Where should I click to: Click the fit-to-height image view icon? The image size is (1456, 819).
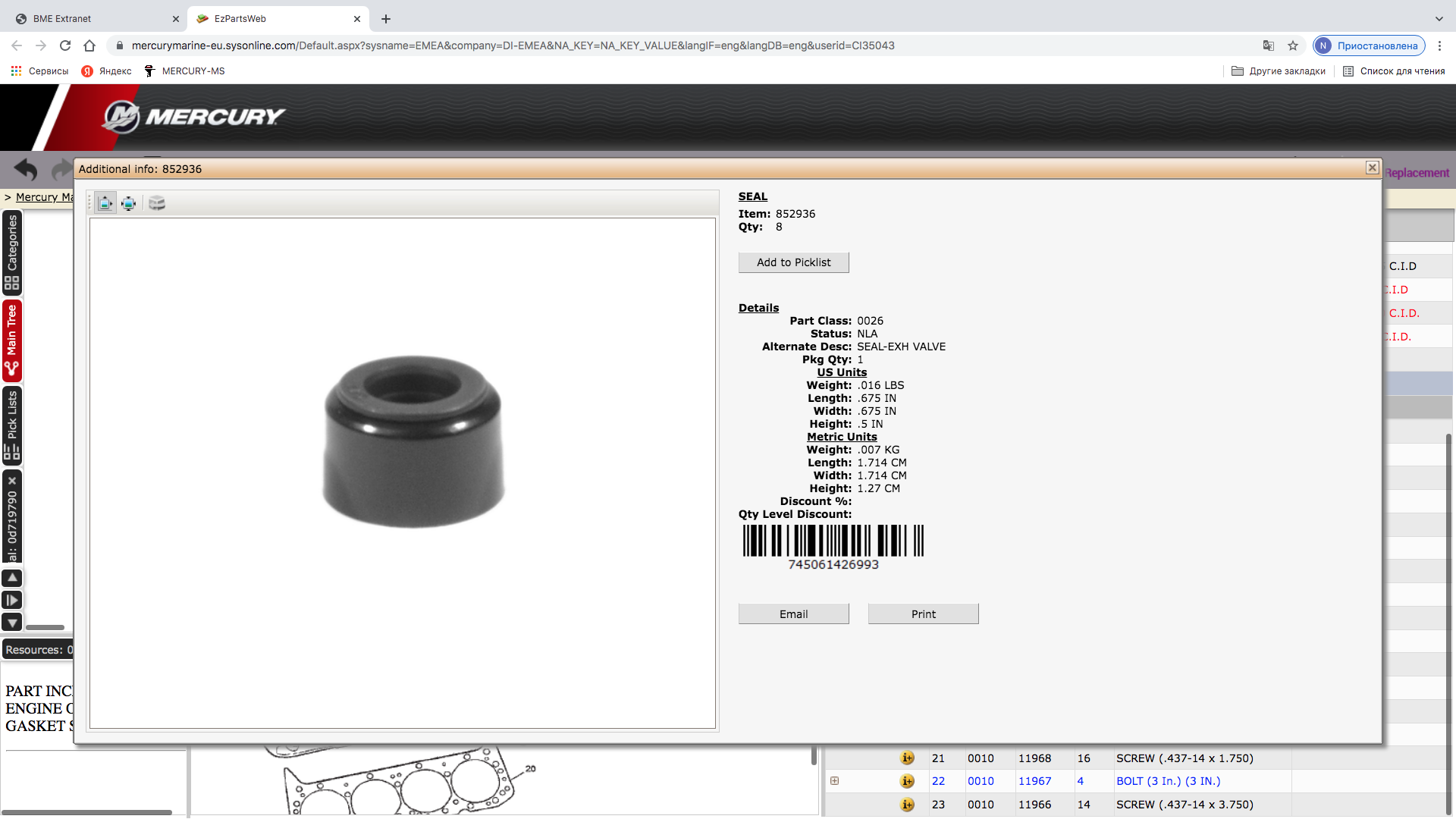(105, 203)
